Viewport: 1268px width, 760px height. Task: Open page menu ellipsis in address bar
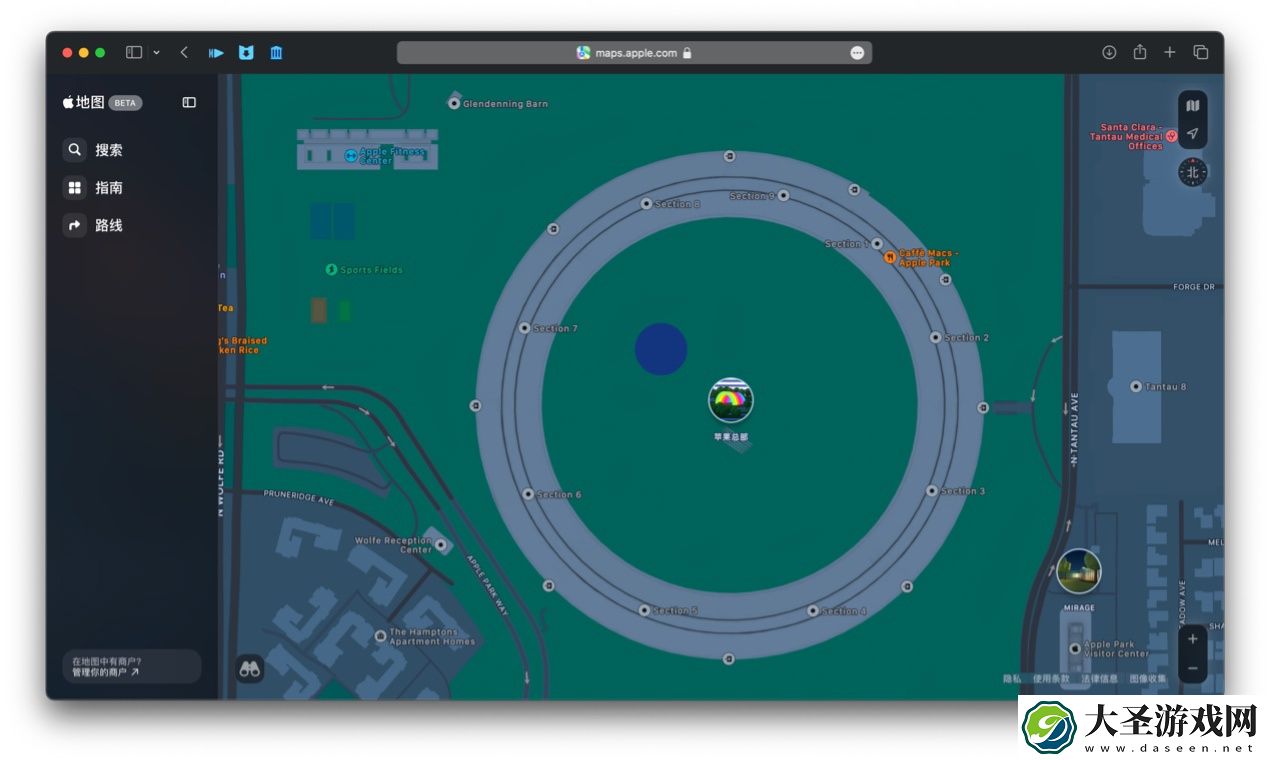click(x=857, y=53)
